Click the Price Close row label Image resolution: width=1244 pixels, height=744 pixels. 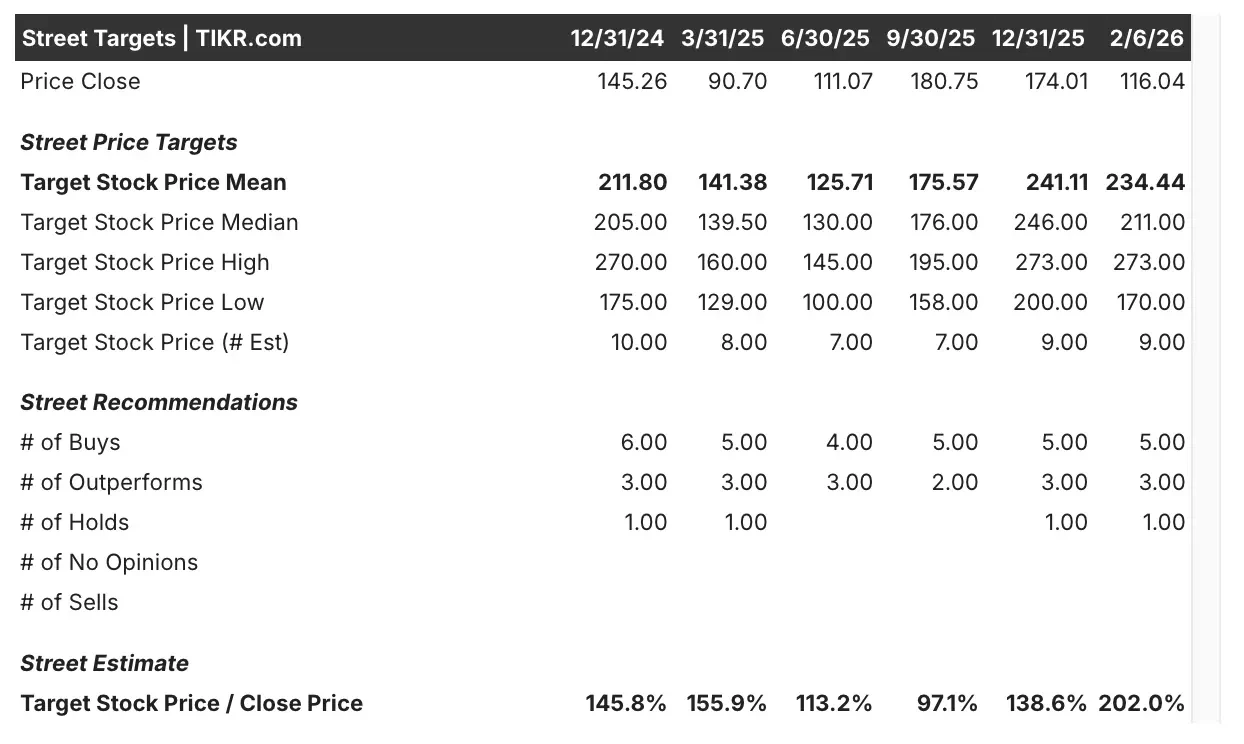click(80, 81)
